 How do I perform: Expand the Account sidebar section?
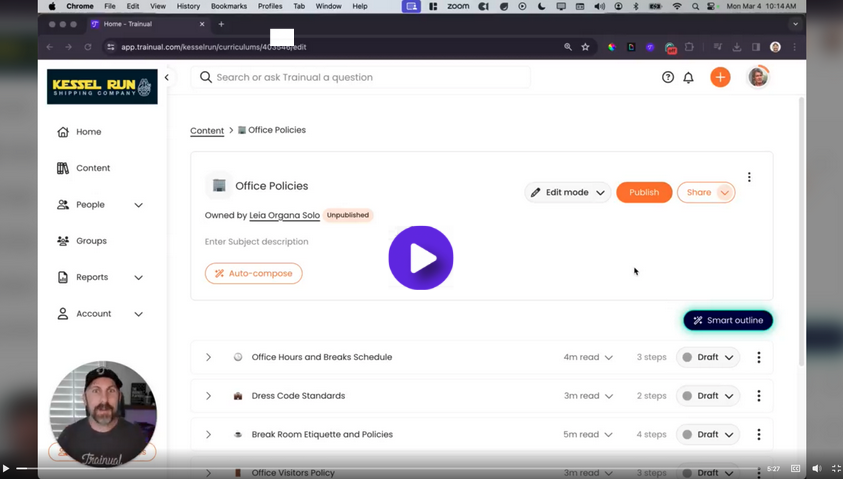point(138,314)
